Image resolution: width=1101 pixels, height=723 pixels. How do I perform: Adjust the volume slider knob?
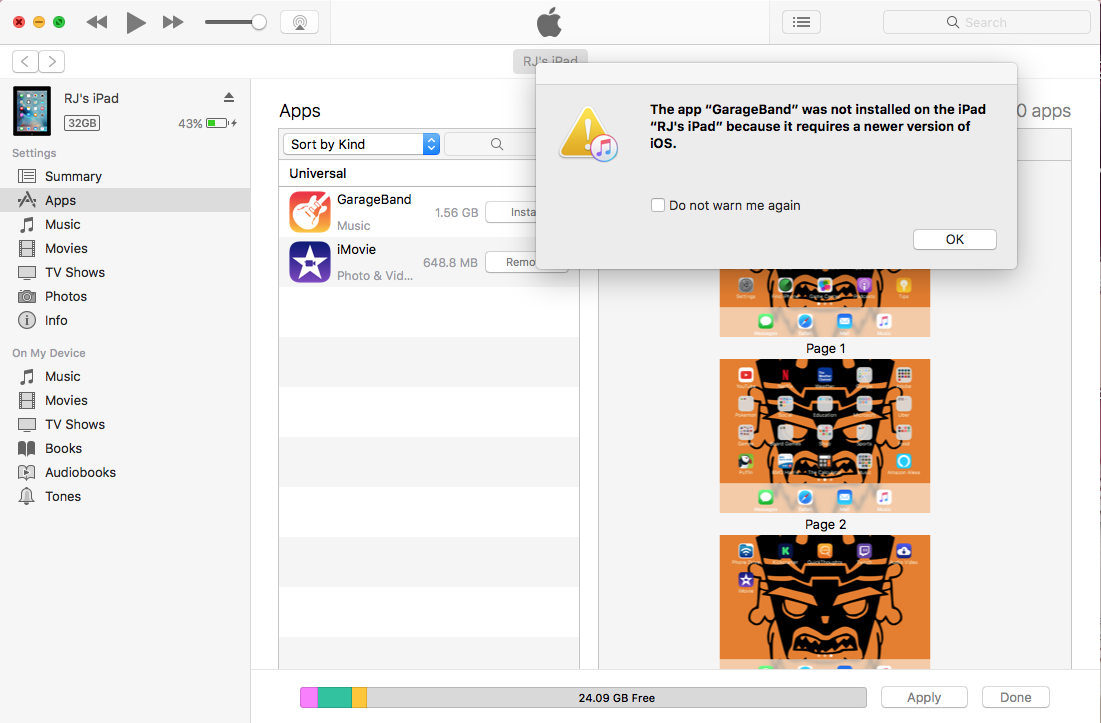259,22
